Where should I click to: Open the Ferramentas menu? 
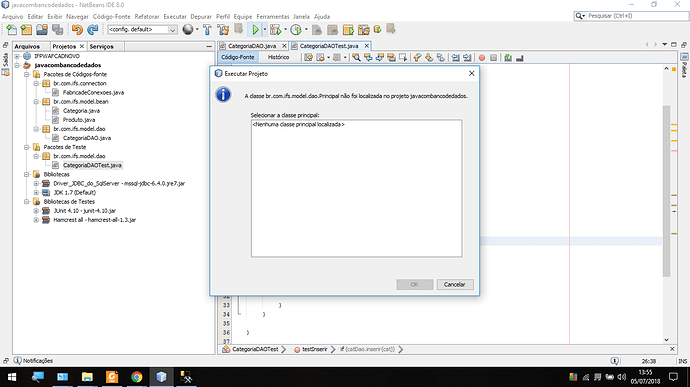coord(273,16)
